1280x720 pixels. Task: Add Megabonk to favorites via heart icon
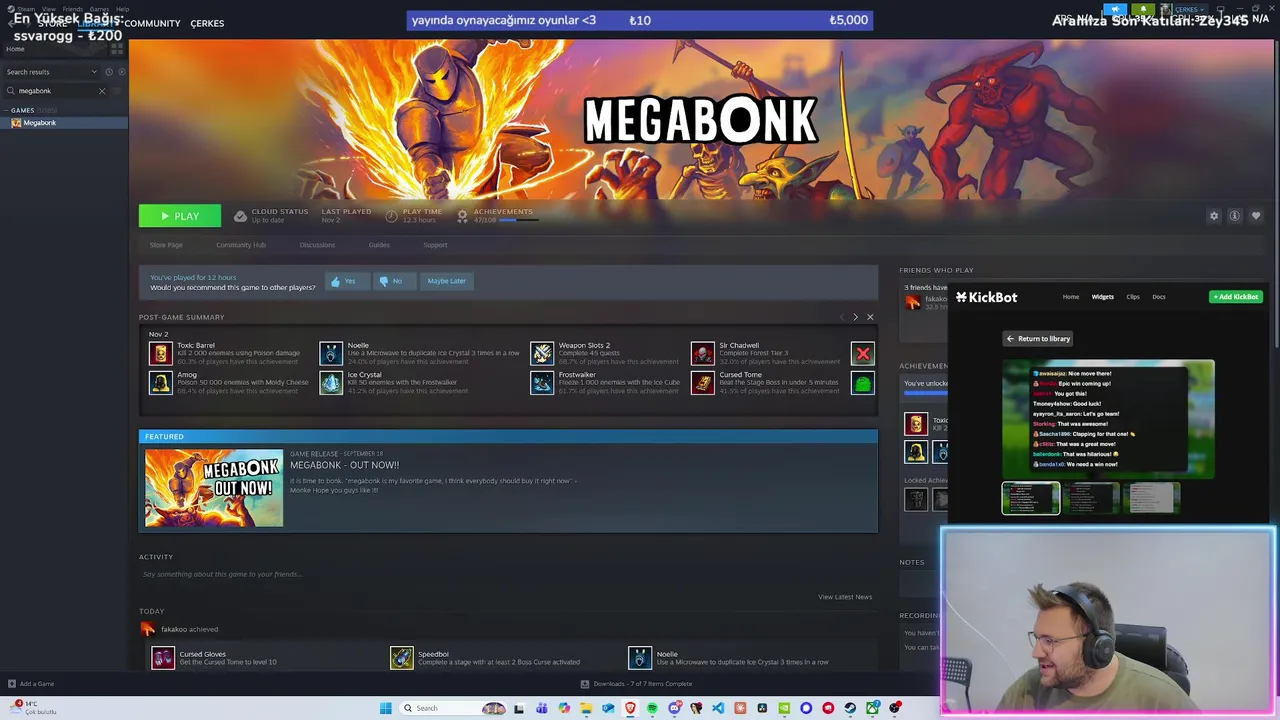click(1256, 216)
